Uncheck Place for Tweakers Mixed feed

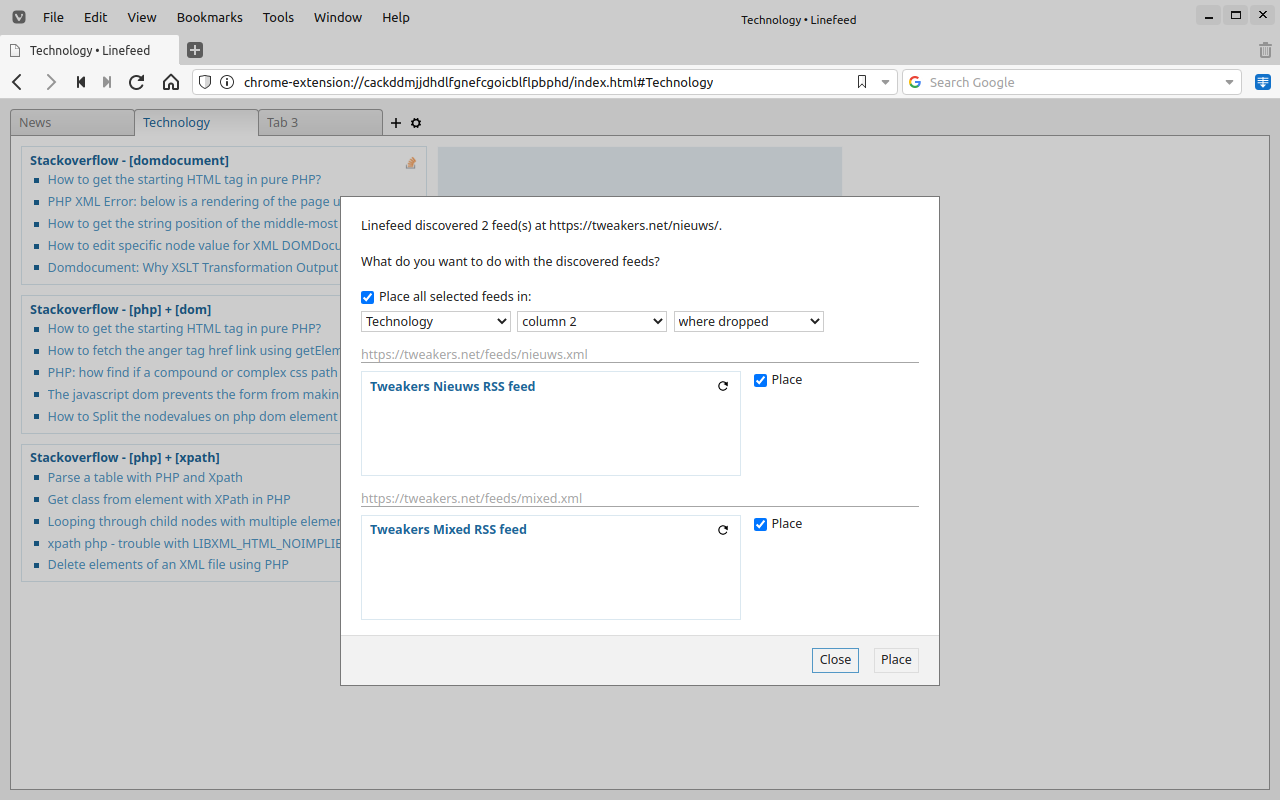click(760, 524)
